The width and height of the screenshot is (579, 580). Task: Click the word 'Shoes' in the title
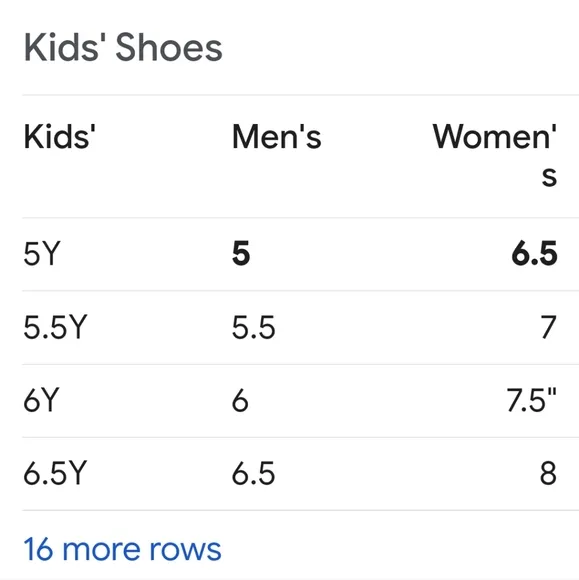[169, 47]
